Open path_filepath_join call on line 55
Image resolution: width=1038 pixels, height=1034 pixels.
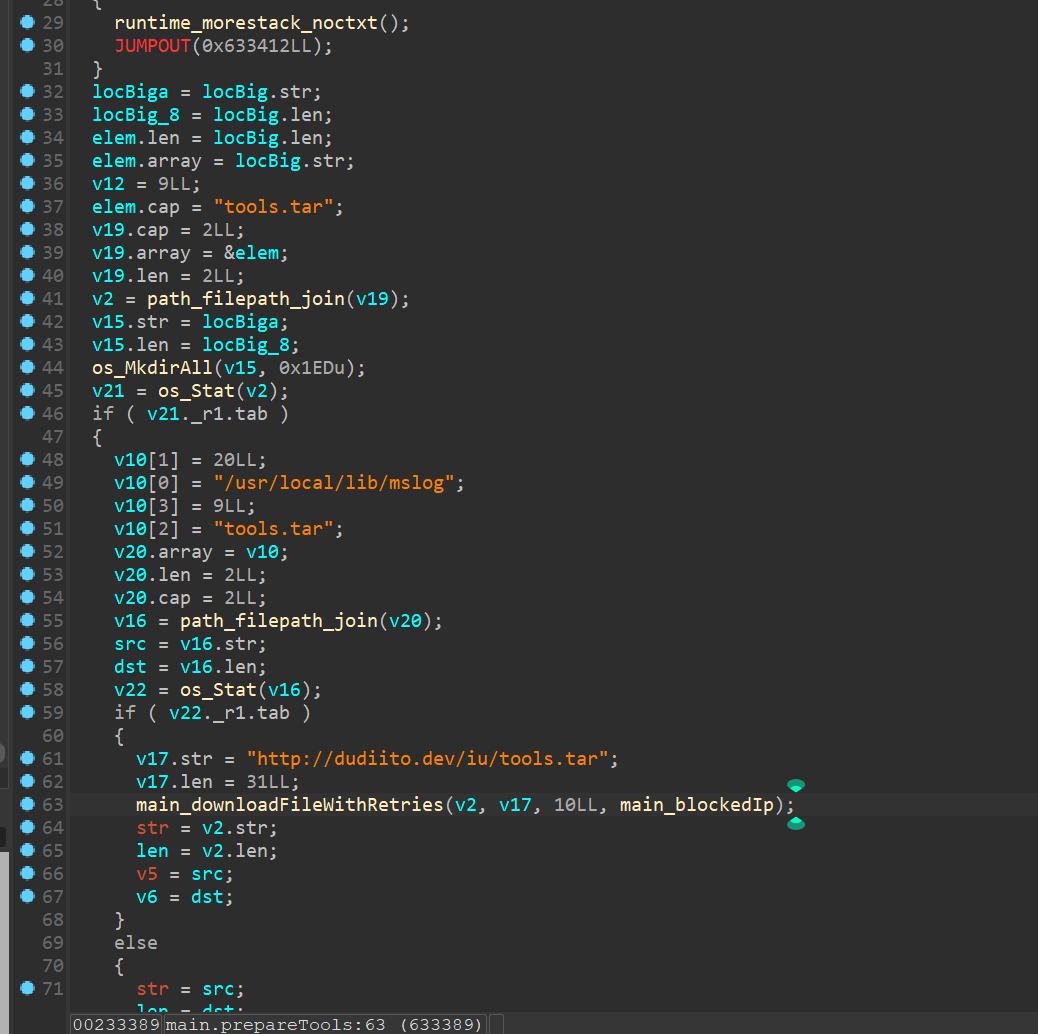[x=279, y=621]
